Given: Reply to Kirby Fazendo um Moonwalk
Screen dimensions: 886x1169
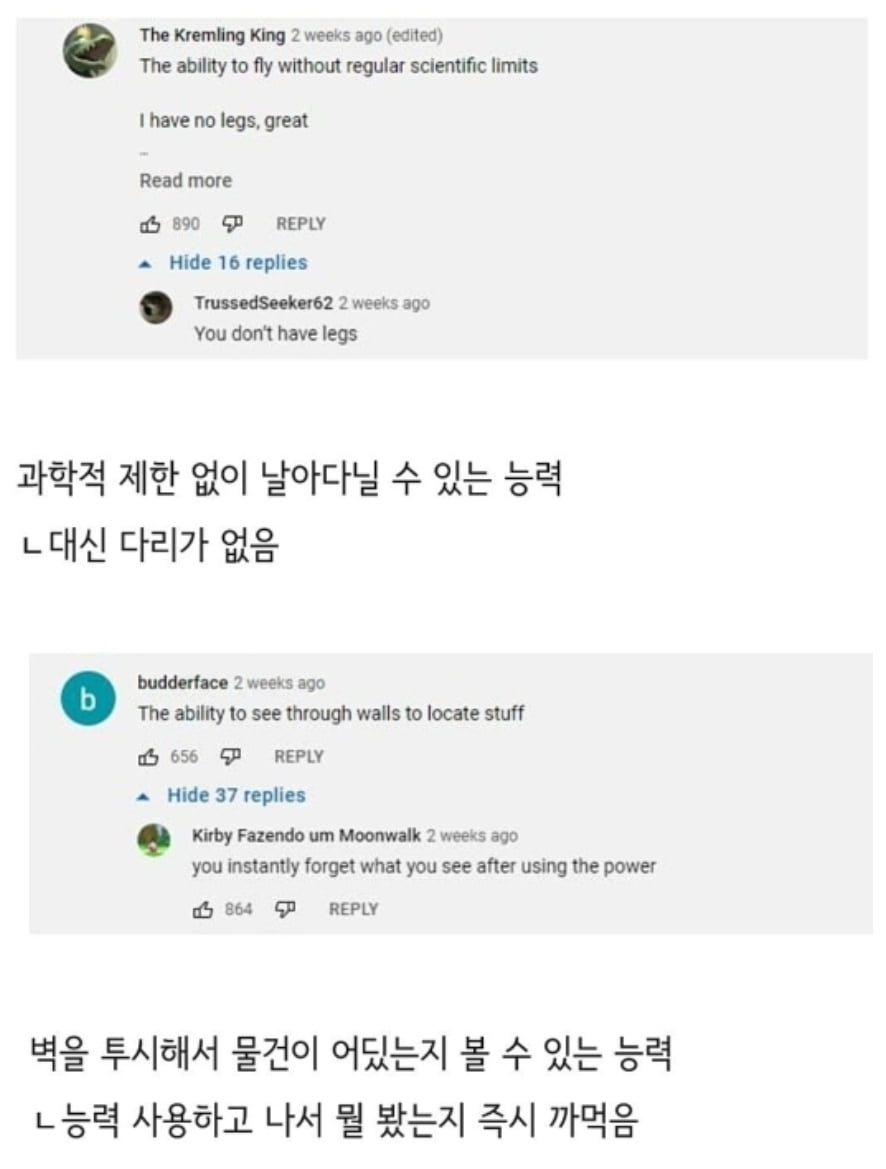Looking at the screenshot, I should pos(353,909).
